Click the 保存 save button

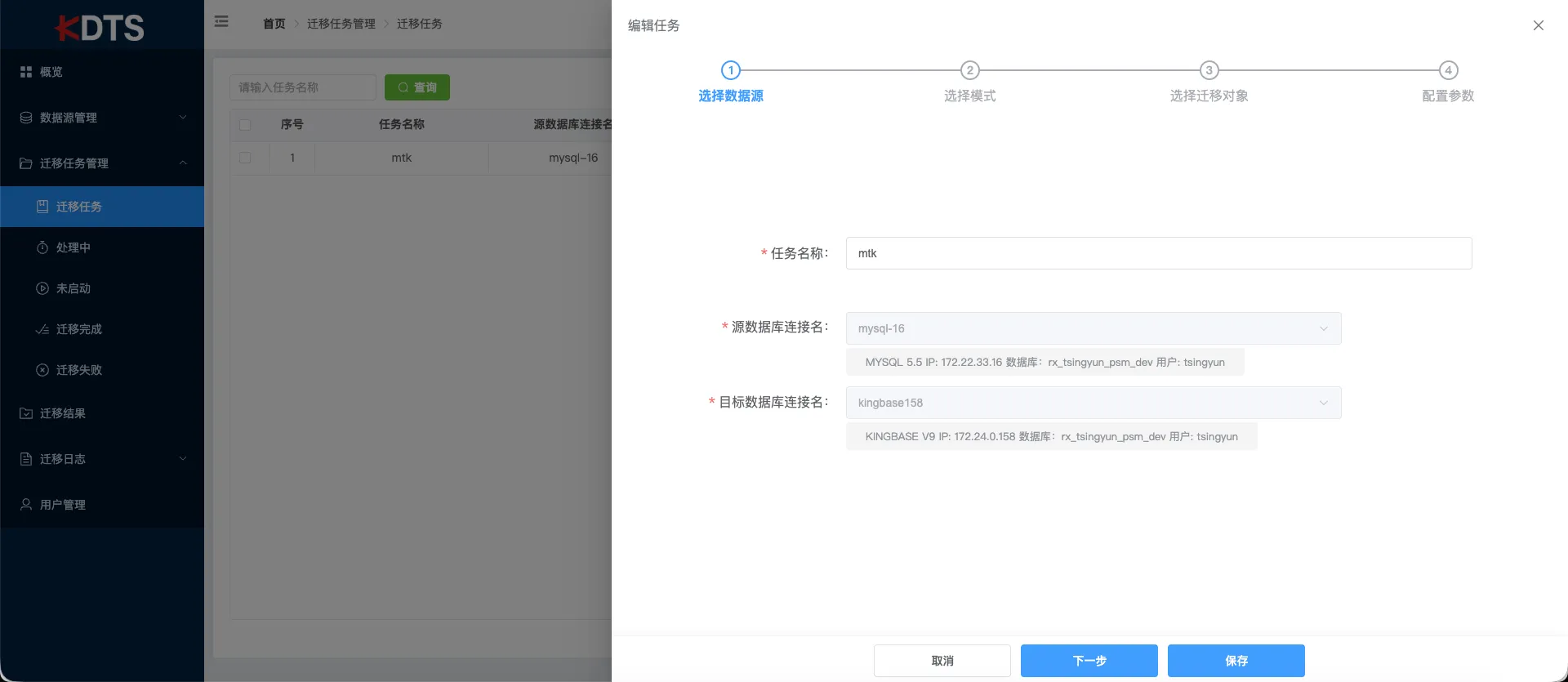click(1236, 661)
